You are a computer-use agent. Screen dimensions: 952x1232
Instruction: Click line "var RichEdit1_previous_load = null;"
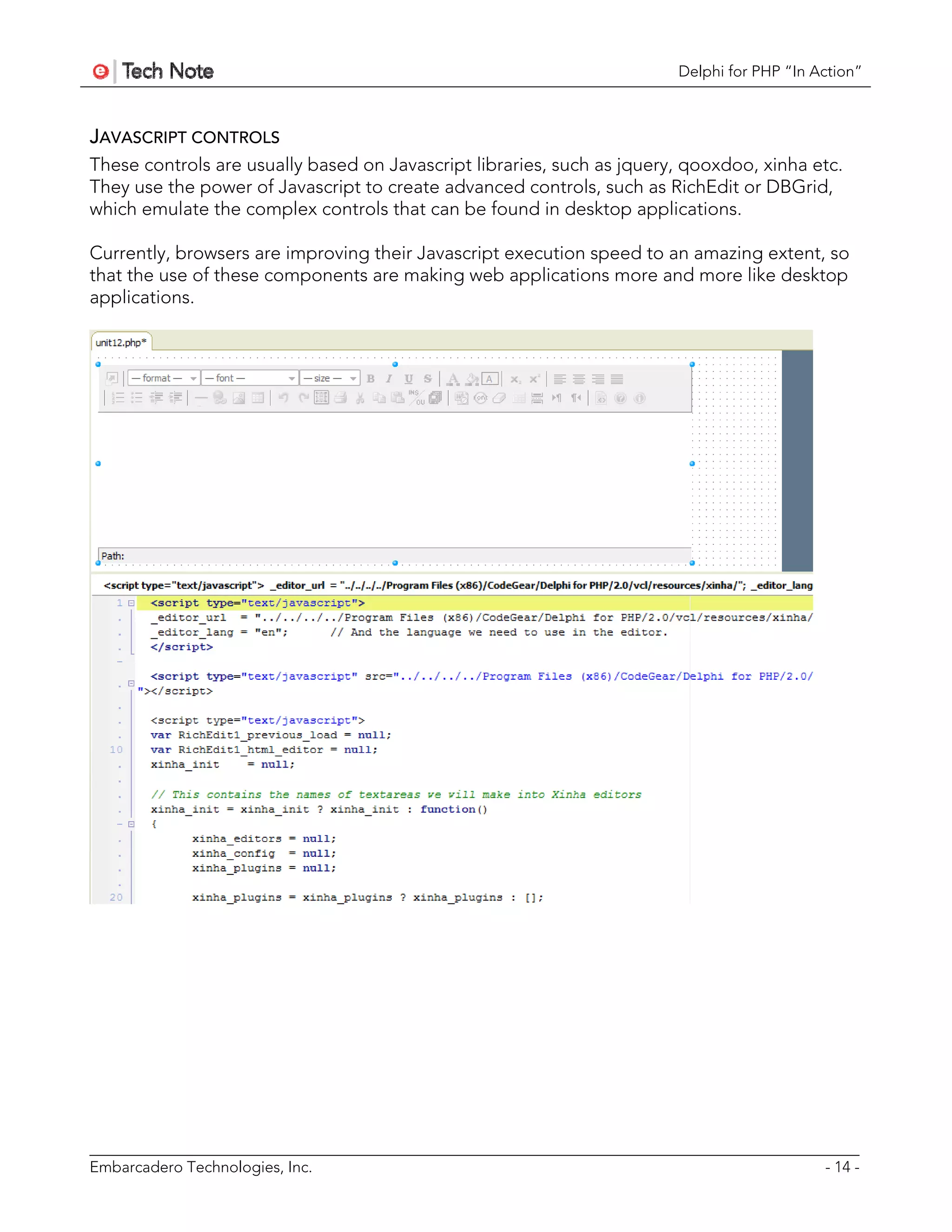(271, 735)
